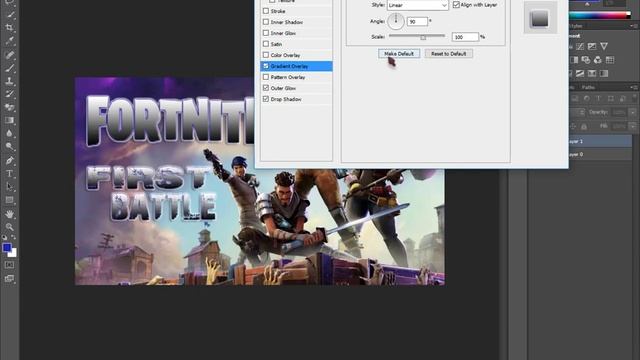Select the Crop tool
This screenshot has width=640, height=360.
click(9, 27)
